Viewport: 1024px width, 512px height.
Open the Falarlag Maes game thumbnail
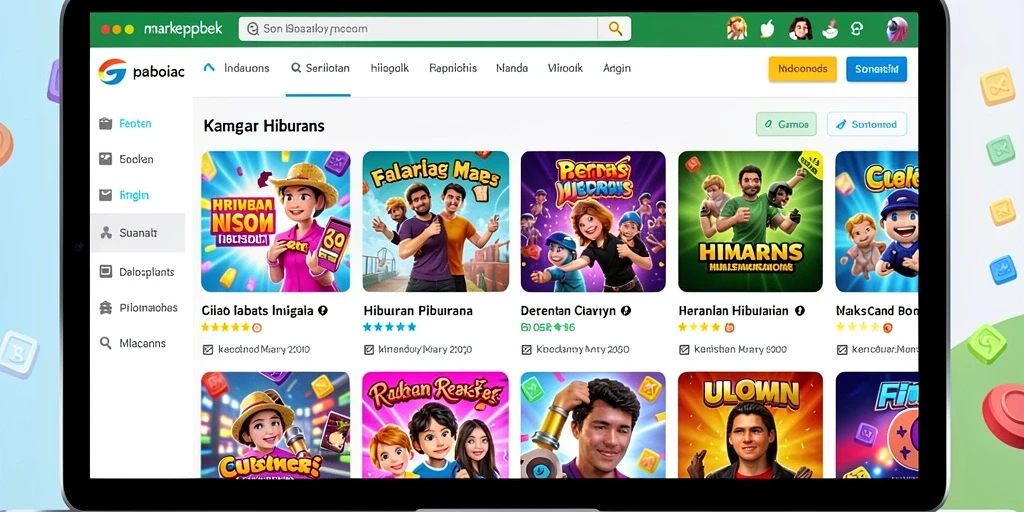436,221
